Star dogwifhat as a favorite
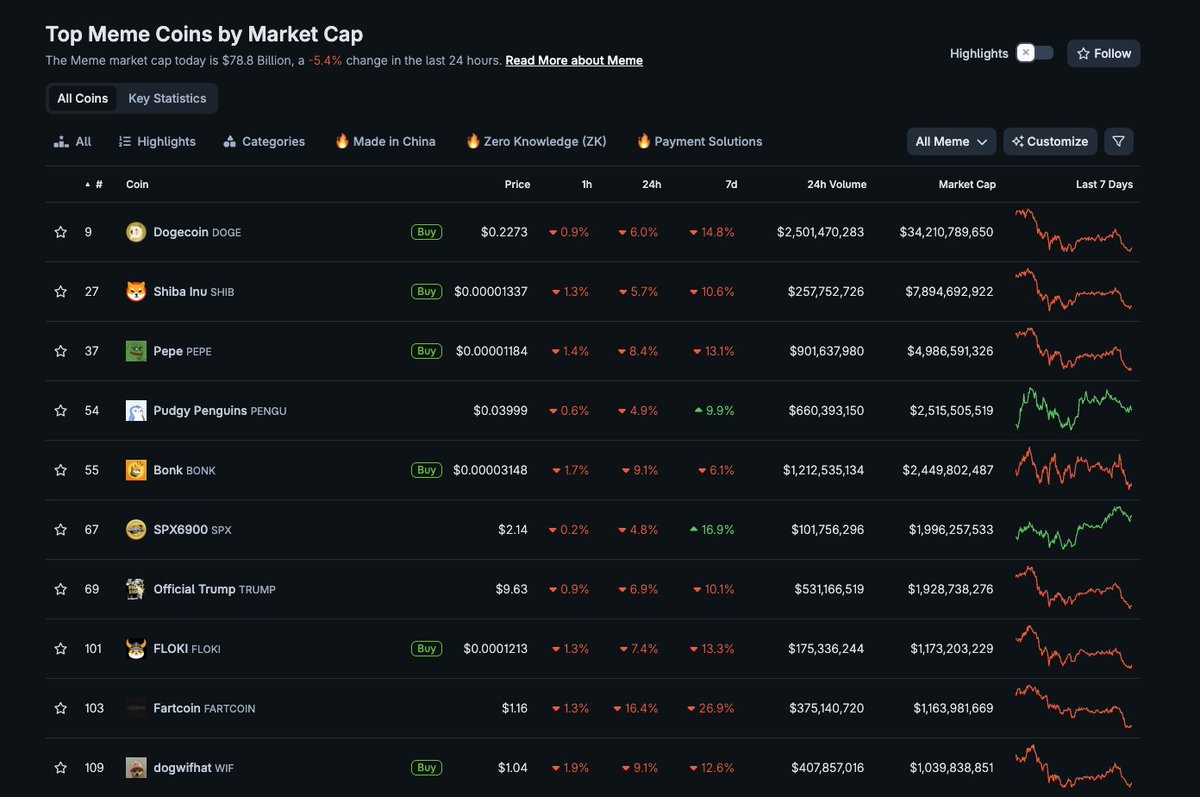Image resolution: width=1200 pixels, height=797 pixels. pyautogui.click(x=61, y=768)
